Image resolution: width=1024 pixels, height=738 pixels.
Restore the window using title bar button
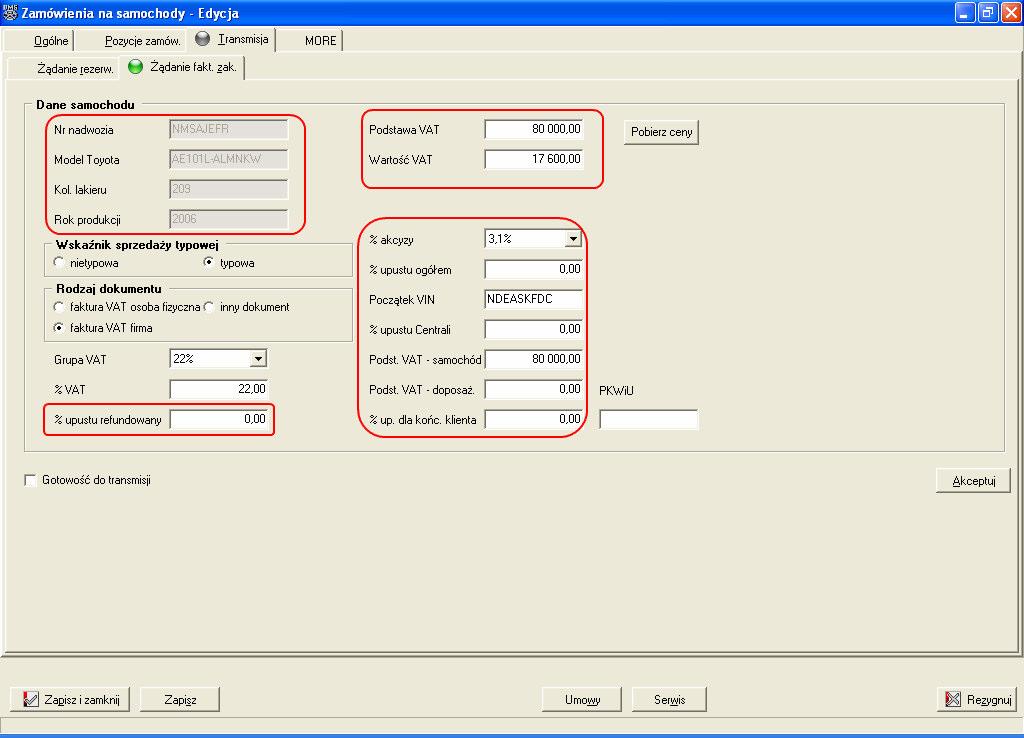[988, 12]
